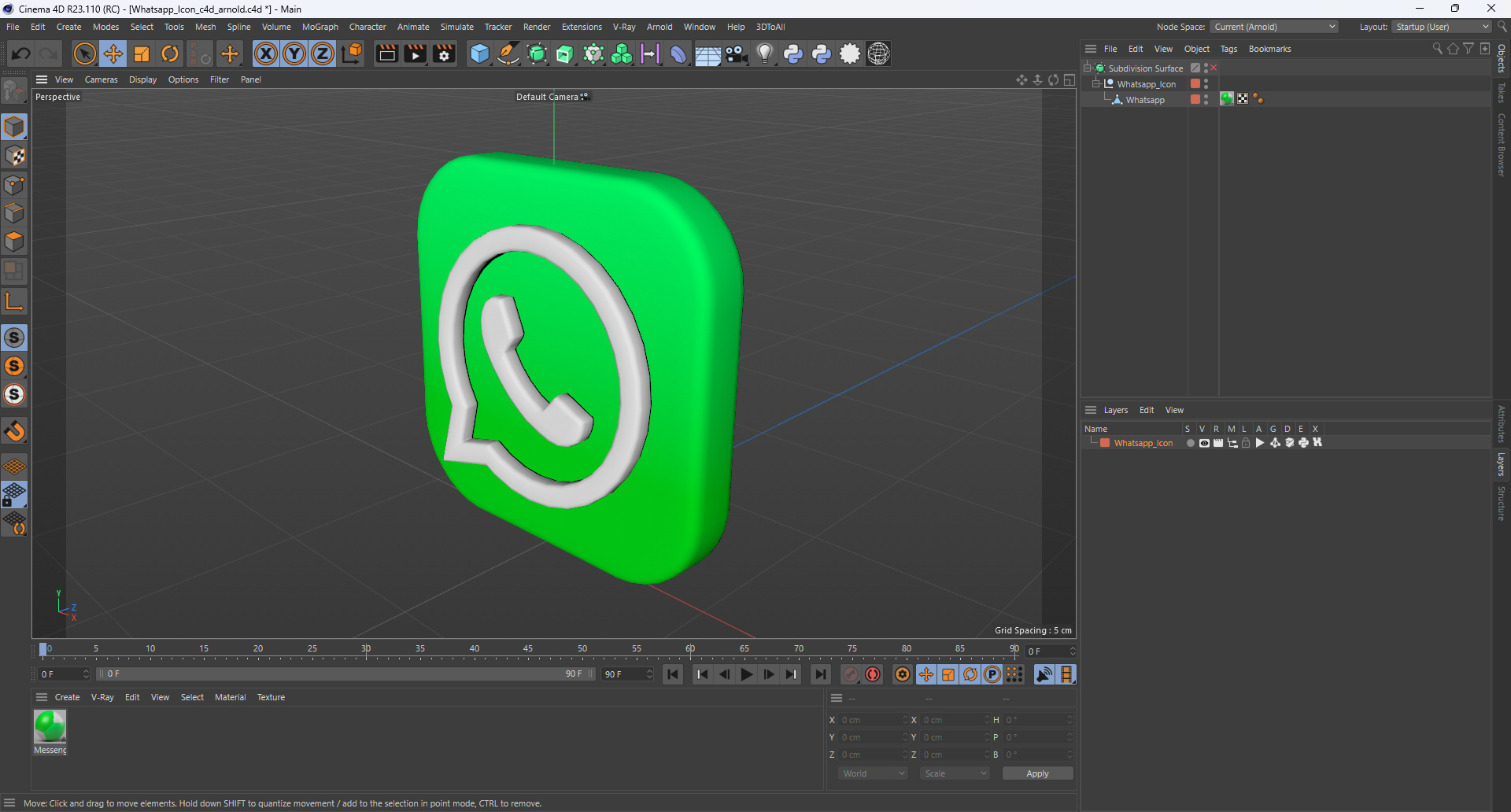The width and height of the screenshot is (1511, 812).
Task: Toggle Z axis lock
Action: coord(323,54)
